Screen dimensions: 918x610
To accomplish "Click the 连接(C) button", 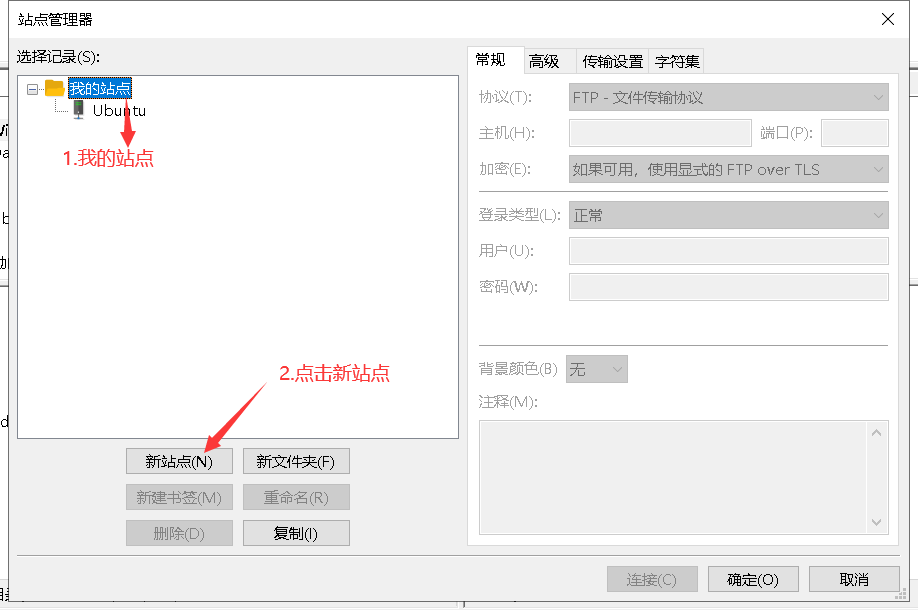I will coord(652,580).
